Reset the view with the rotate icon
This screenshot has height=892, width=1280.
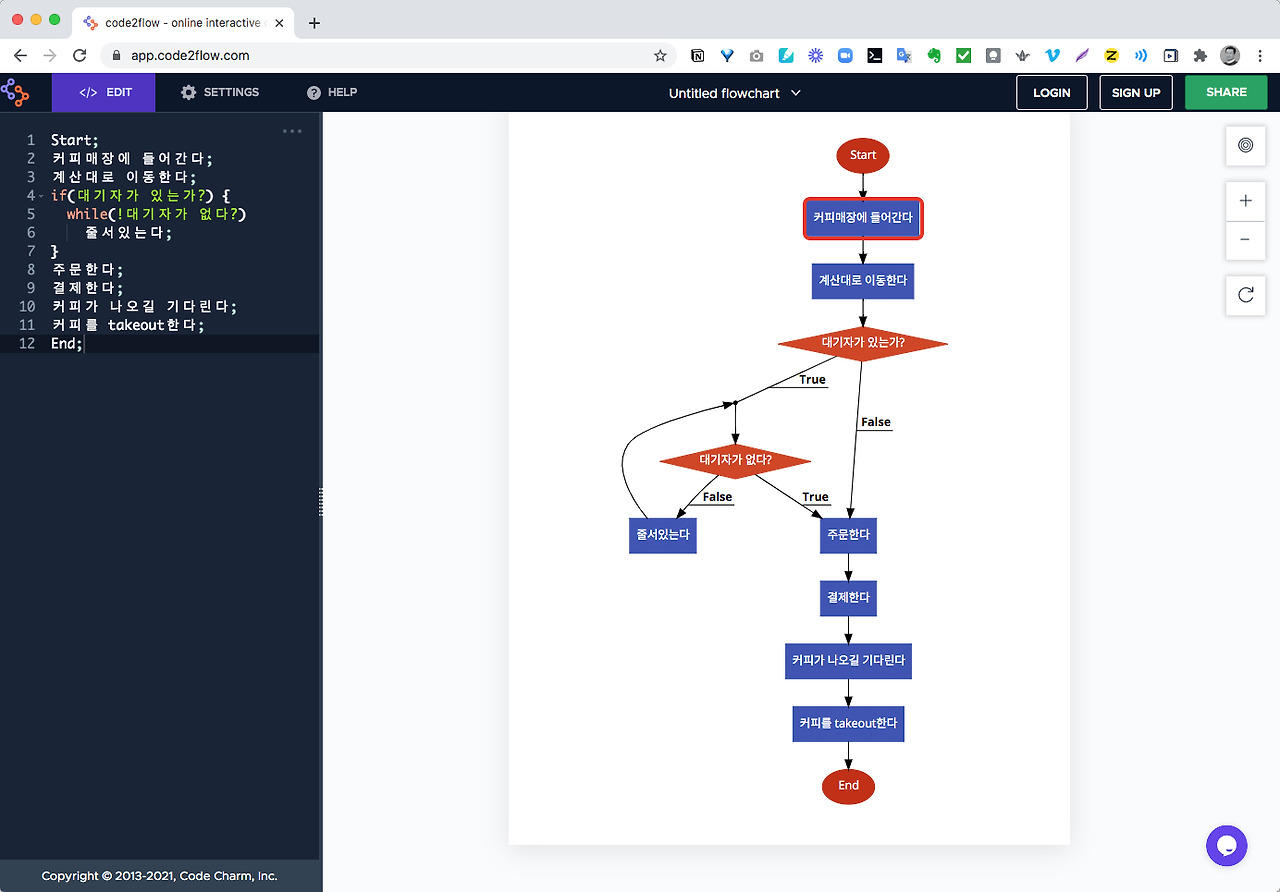coord(1245,295)
